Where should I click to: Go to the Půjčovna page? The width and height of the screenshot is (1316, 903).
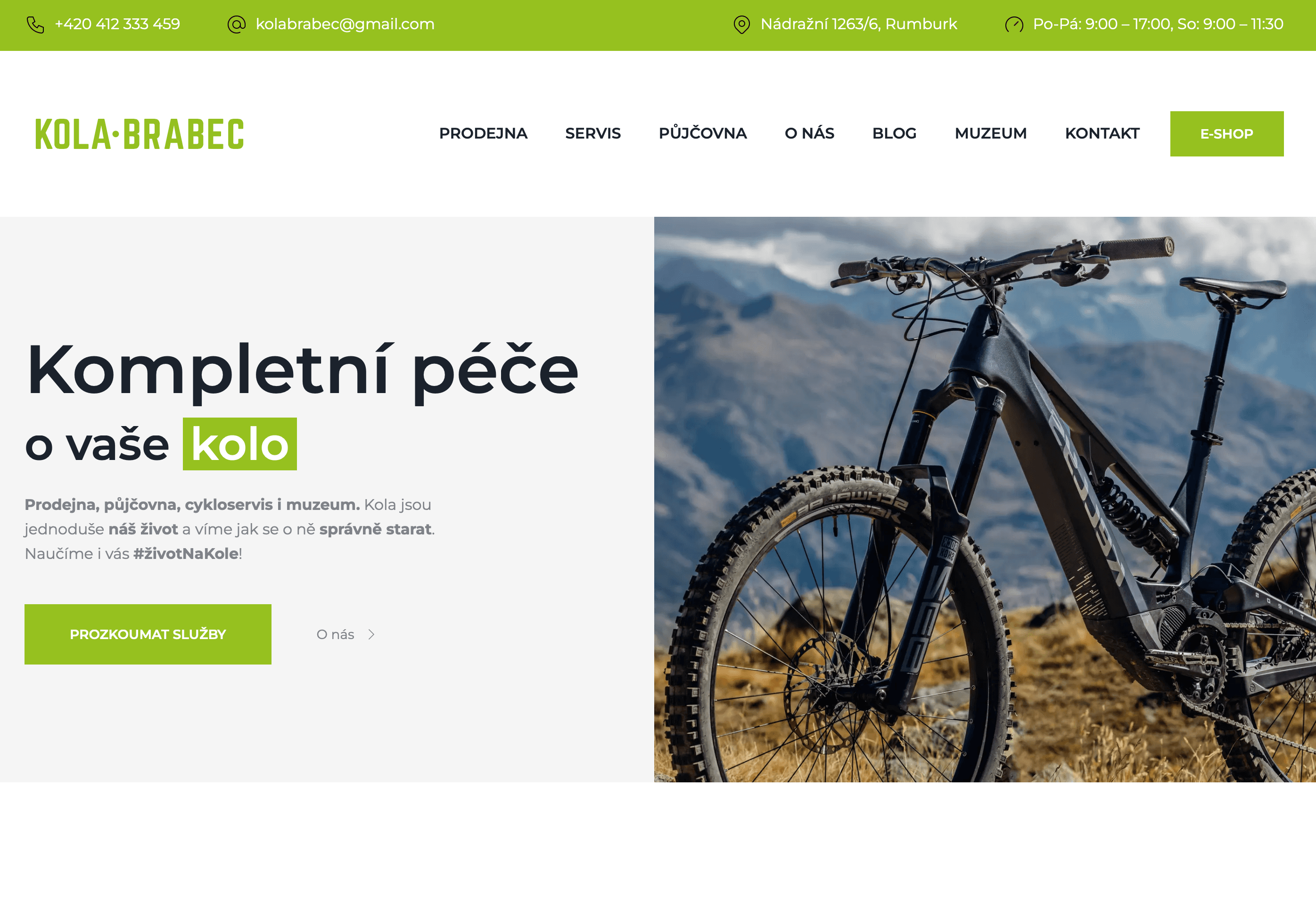coord(703,133)
